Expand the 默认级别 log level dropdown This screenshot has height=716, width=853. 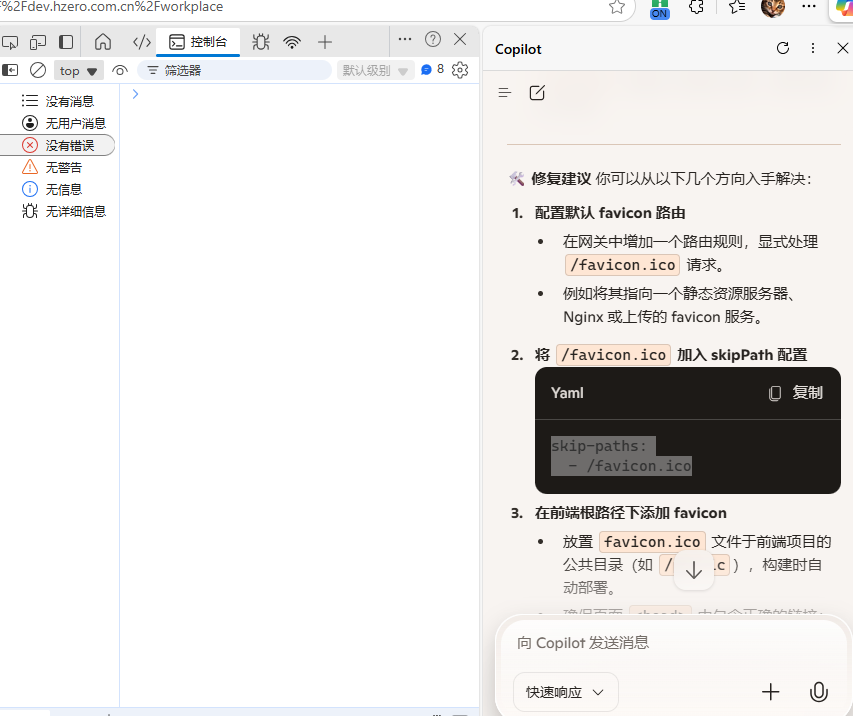click(376, 70)
